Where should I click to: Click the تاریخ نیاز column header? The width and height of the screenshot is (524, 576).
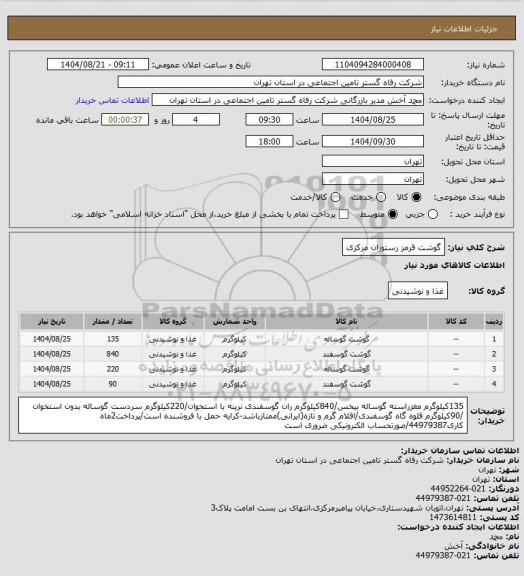(51, 321)
